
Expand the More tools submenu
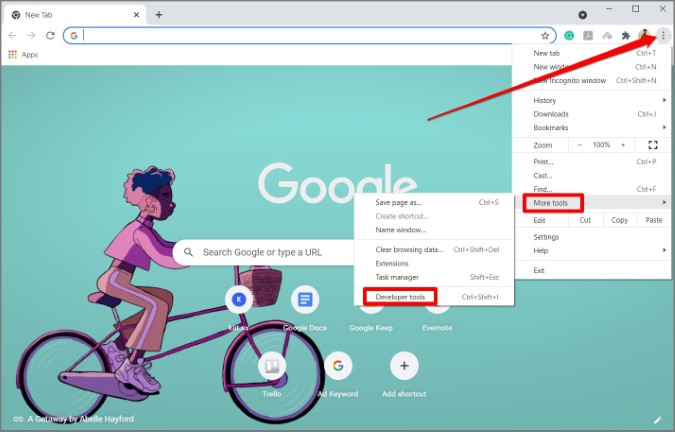(x=592, y=203)
